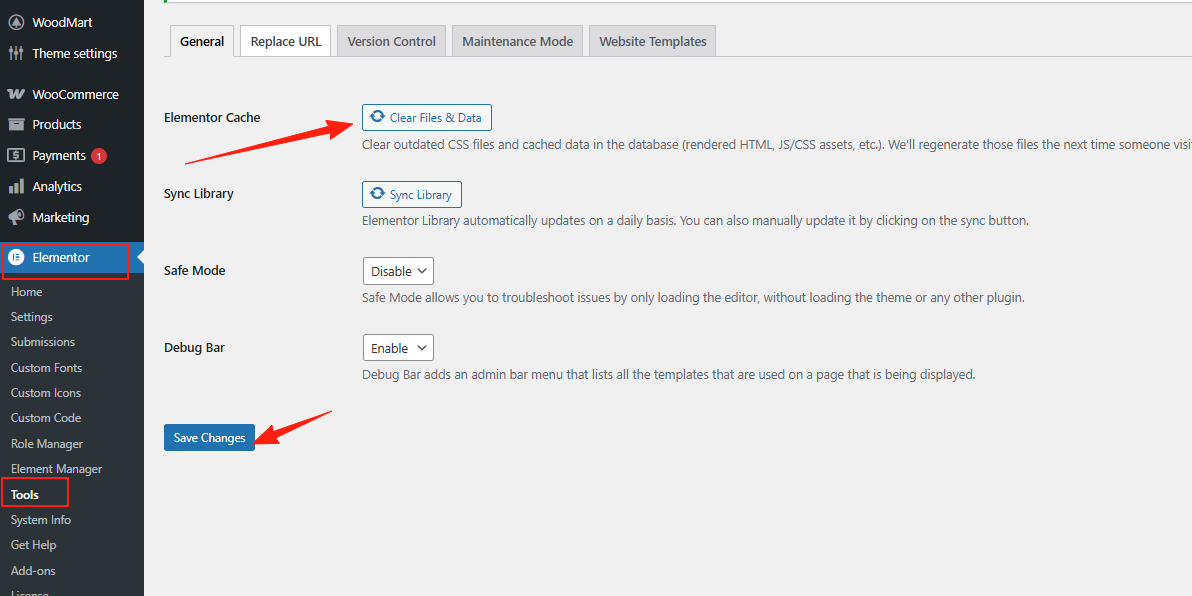Screen dimensions: 1192x596
Task: Click the Analytics bar chart icon
Action: click(16, 186)
